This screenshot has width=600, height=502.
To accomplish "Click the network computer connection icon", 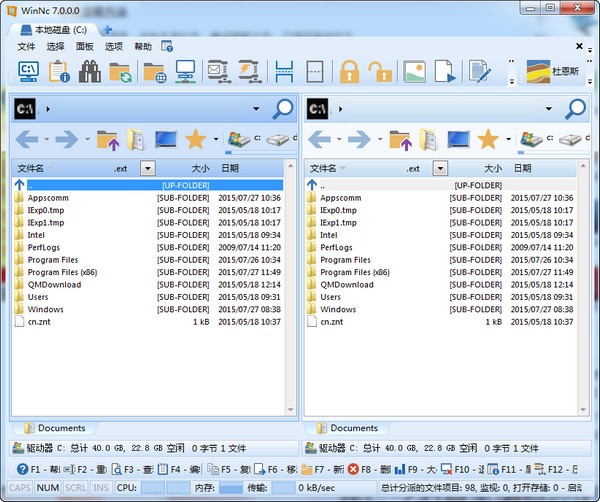I will (185, 72).
